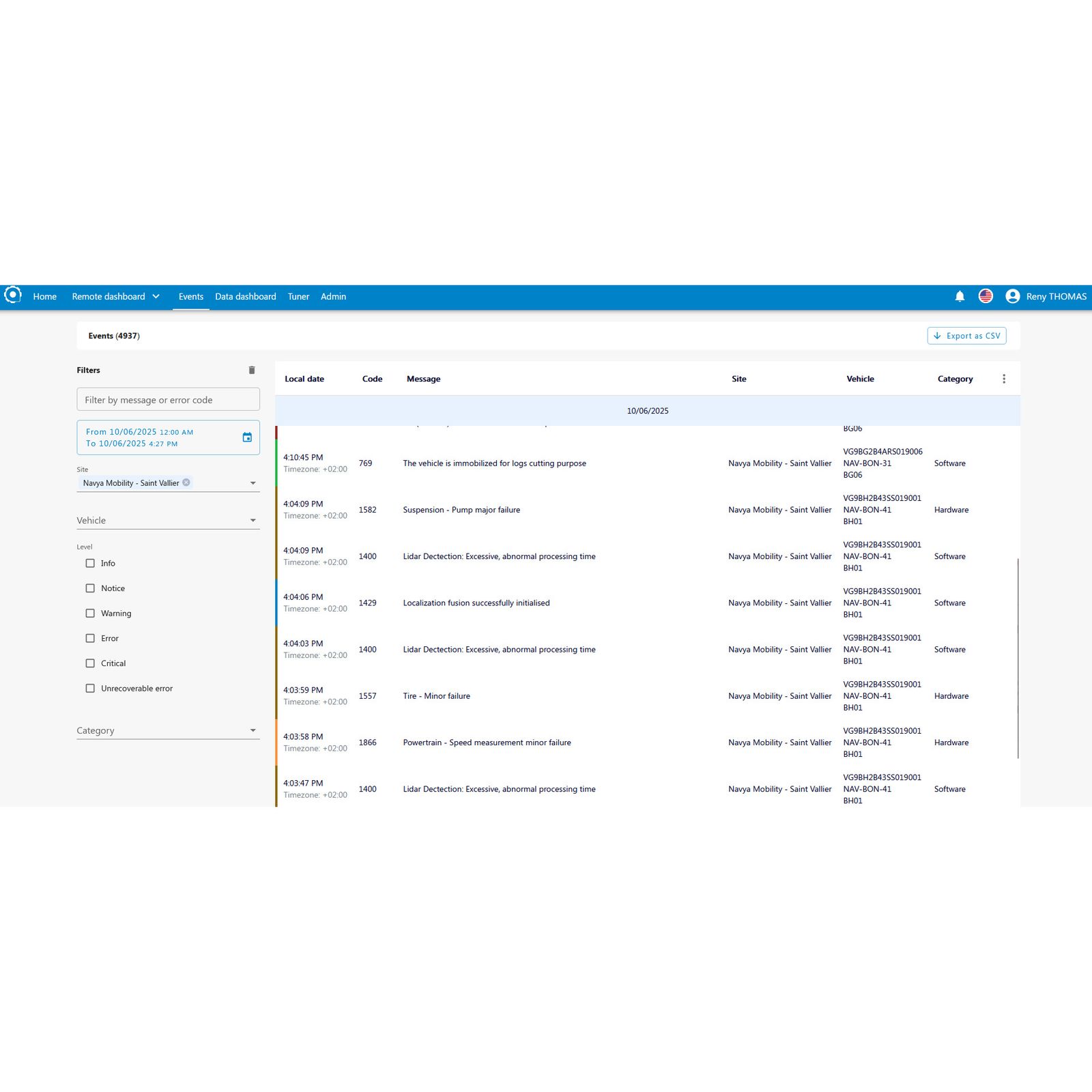Image resolution: width=1092 pixels, height=1092 pixels.
Task: Click the message or error code filter field
Action: coord(168,399)
